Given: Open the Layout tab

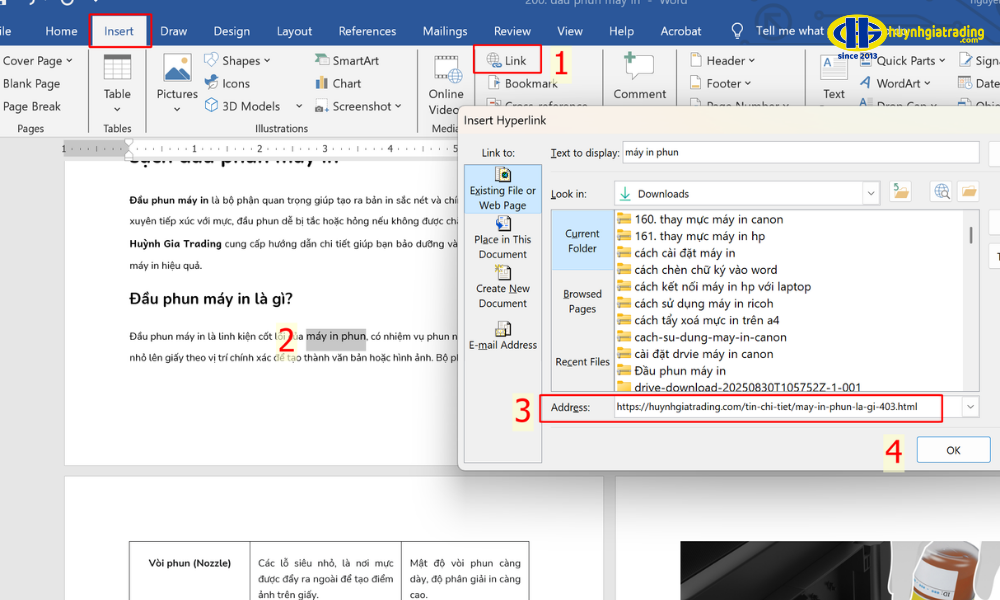Looking at the screenshot, I should (294, 31).
